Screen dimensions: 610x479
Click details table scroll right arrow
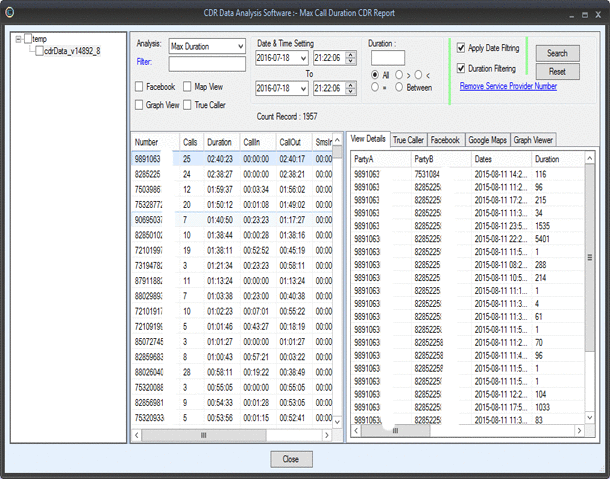[x=579, y=430]
